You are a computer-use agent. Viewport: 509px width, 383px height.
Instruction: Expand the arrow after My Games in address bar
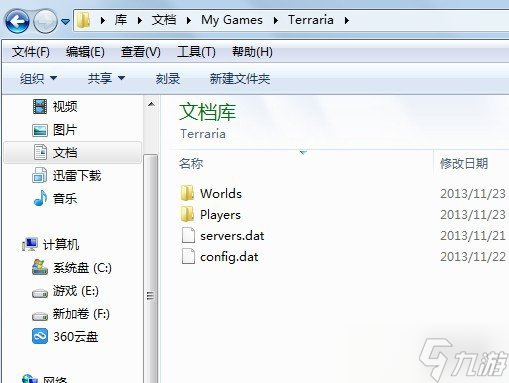(x=276, y=21)
